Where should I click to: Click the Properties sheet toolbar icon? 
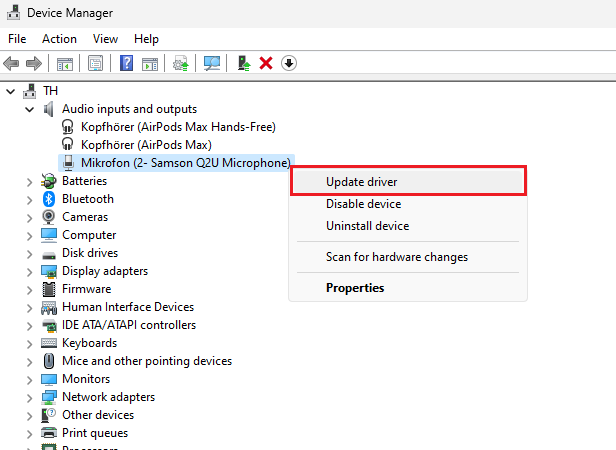[96, 63]
